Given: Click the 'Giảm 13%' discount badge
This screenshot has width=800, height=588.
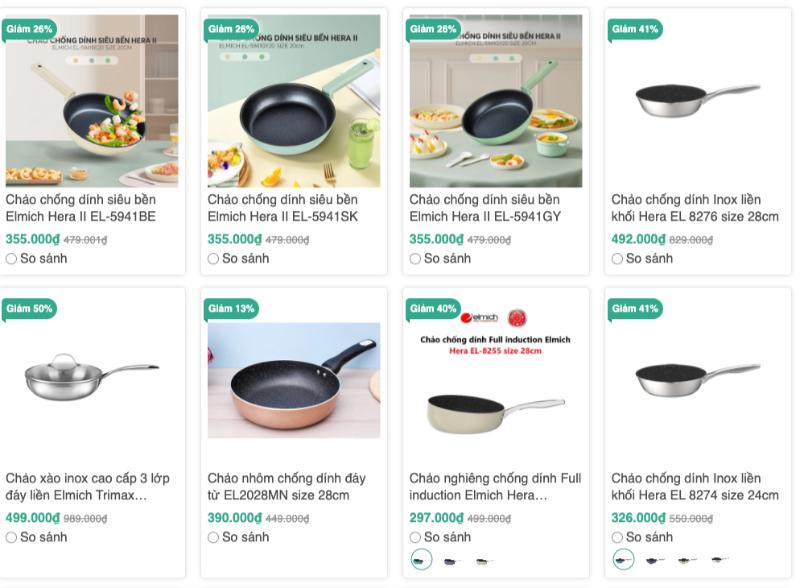Looking at the screenshot, I should pyautogui.click(x=232, y=308).
